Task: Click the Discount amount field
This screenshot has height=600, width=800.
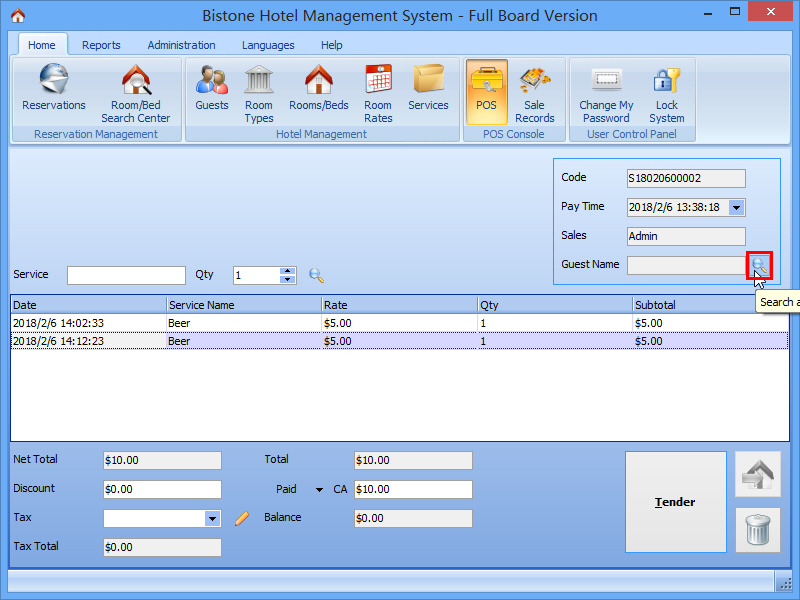Action: click(162, 489)
